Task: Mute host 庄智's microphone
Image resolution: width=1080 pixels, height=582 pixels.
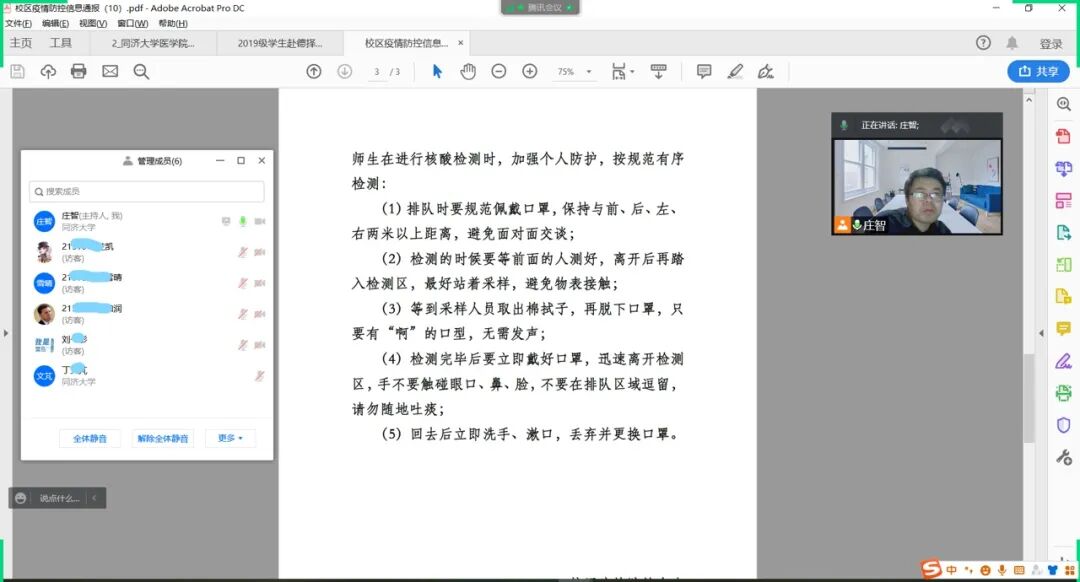Action: coord(241,221)
